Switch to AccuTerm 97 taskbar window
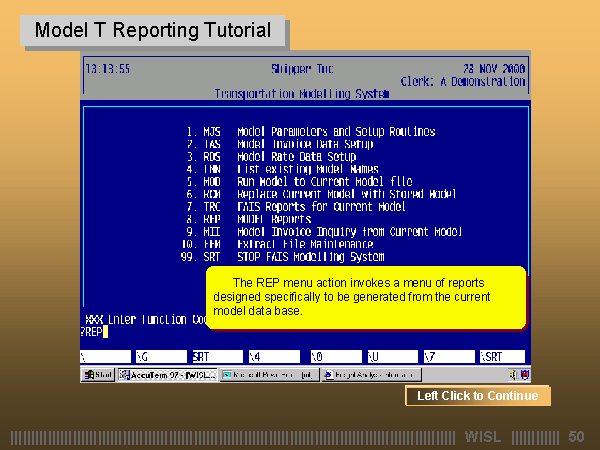Image resolution: width=600 pixels, height=450 pixels. point(166,375)
